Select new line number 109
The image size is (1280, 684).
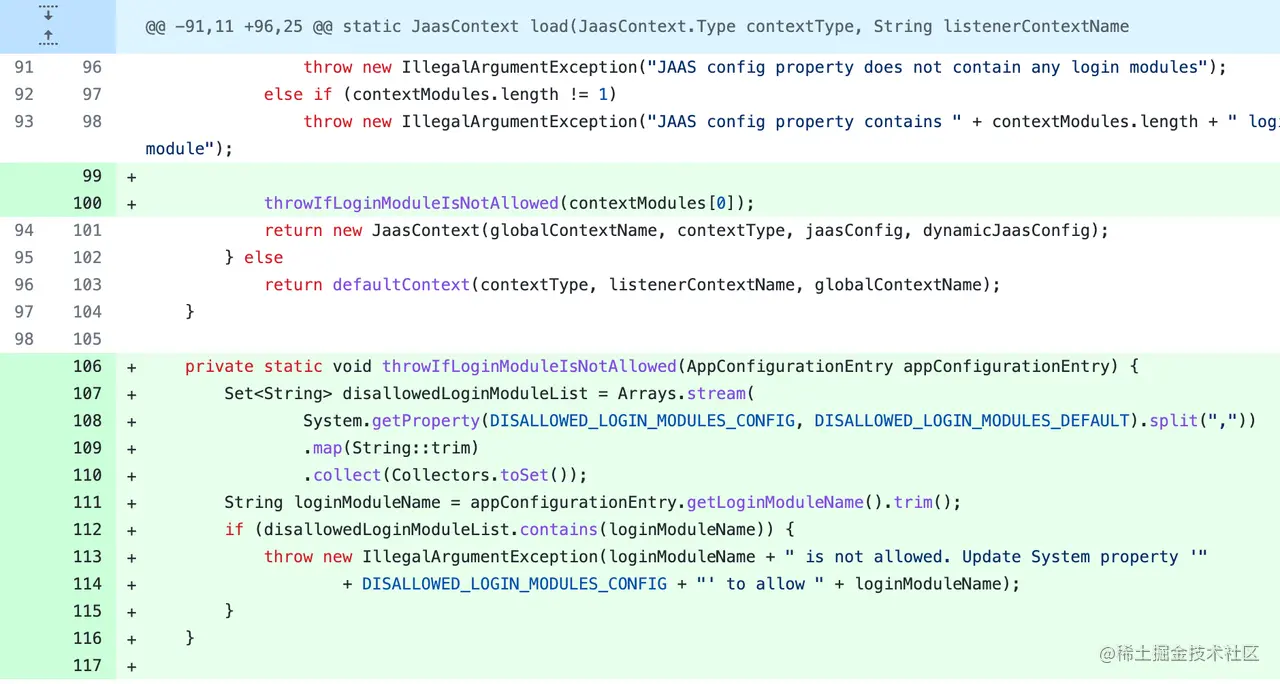point(87,447)
